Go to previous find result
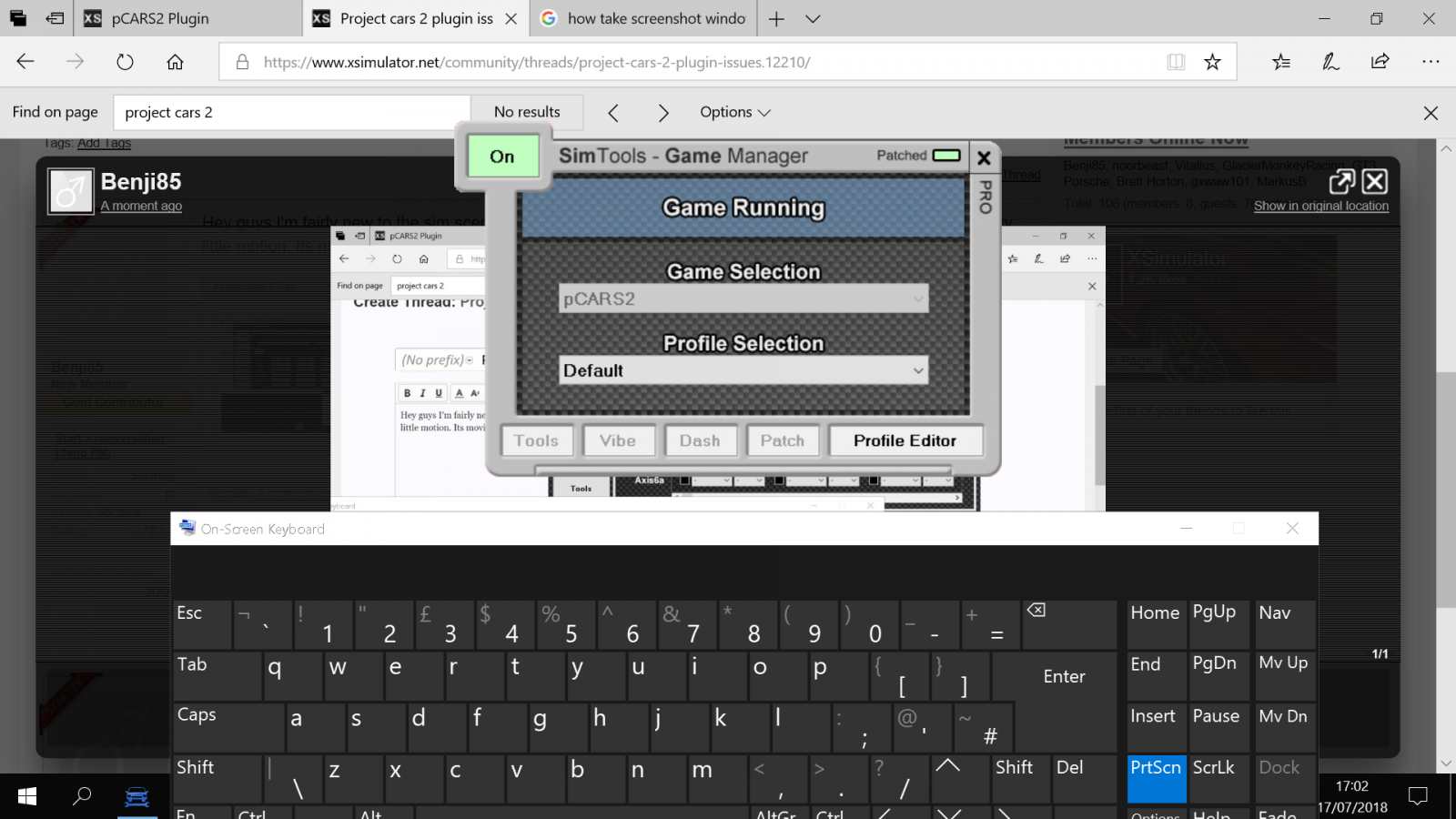Viewport: 1456px width, 819px height. [613, 112]
